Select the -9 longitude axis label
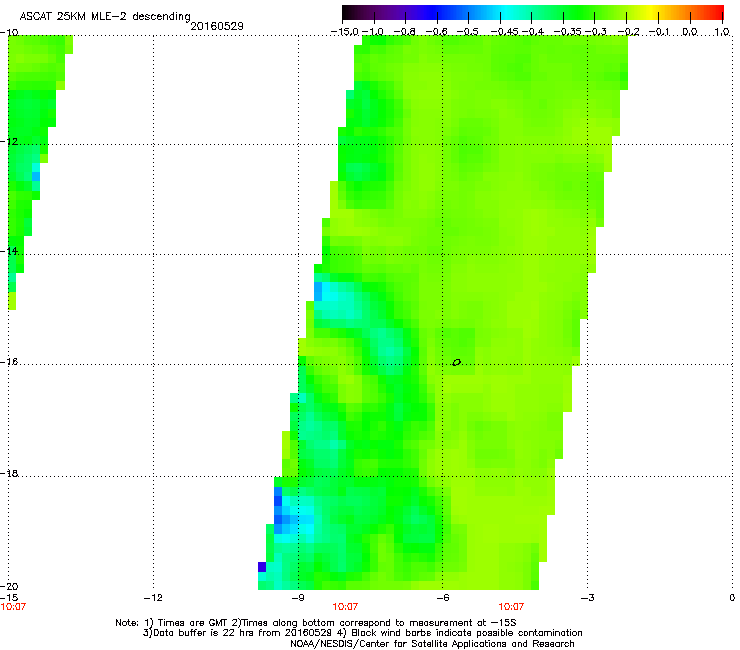 pos(298,598)
